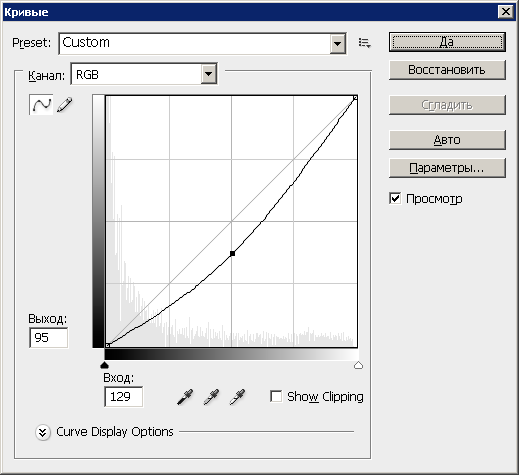This screenshot has width=519, height=475.
Task: Open Параметры options button
Action: coord(447,168)
